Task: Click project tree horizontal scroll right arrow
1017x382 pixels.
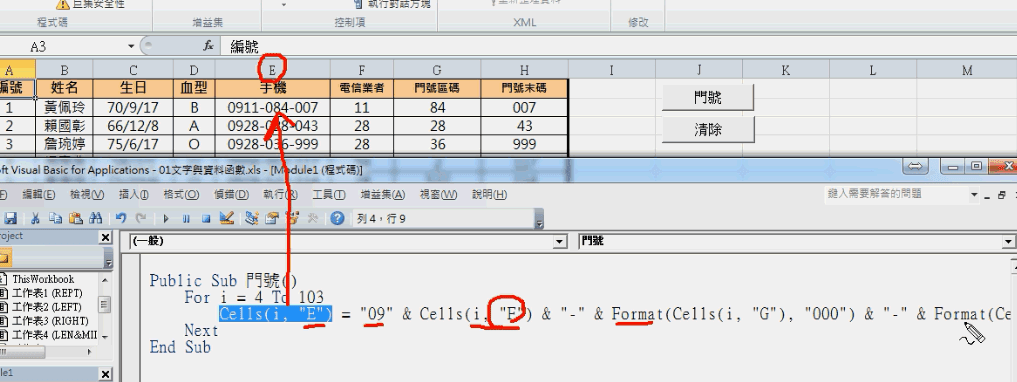Action: (91, 353)
